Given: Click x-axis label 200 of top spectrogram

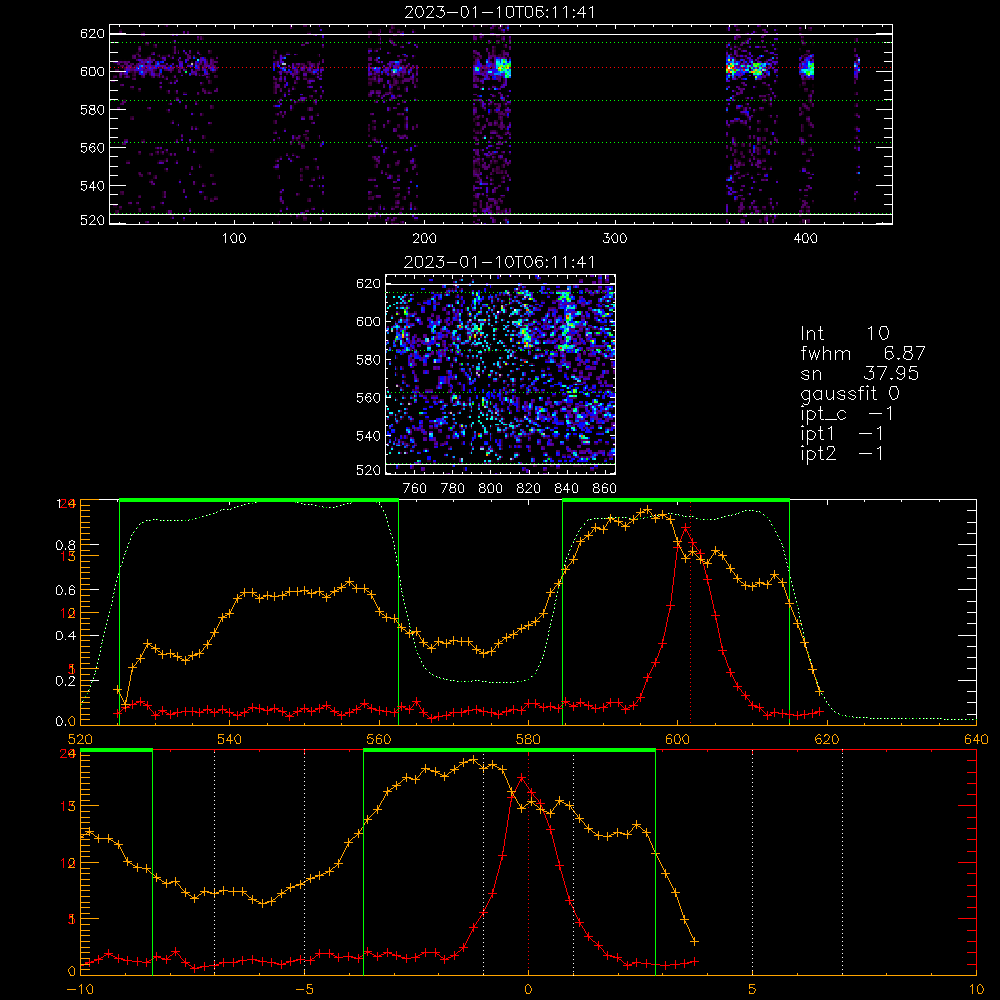Looking at the screenshot, I should click(424, 239).
